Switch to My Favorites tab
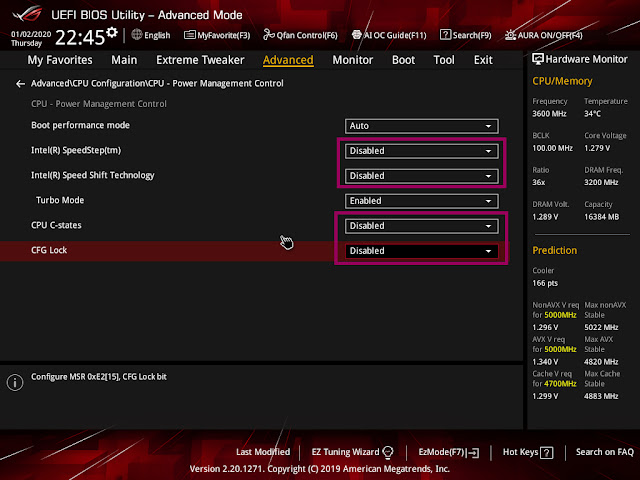 coord(60,60)
